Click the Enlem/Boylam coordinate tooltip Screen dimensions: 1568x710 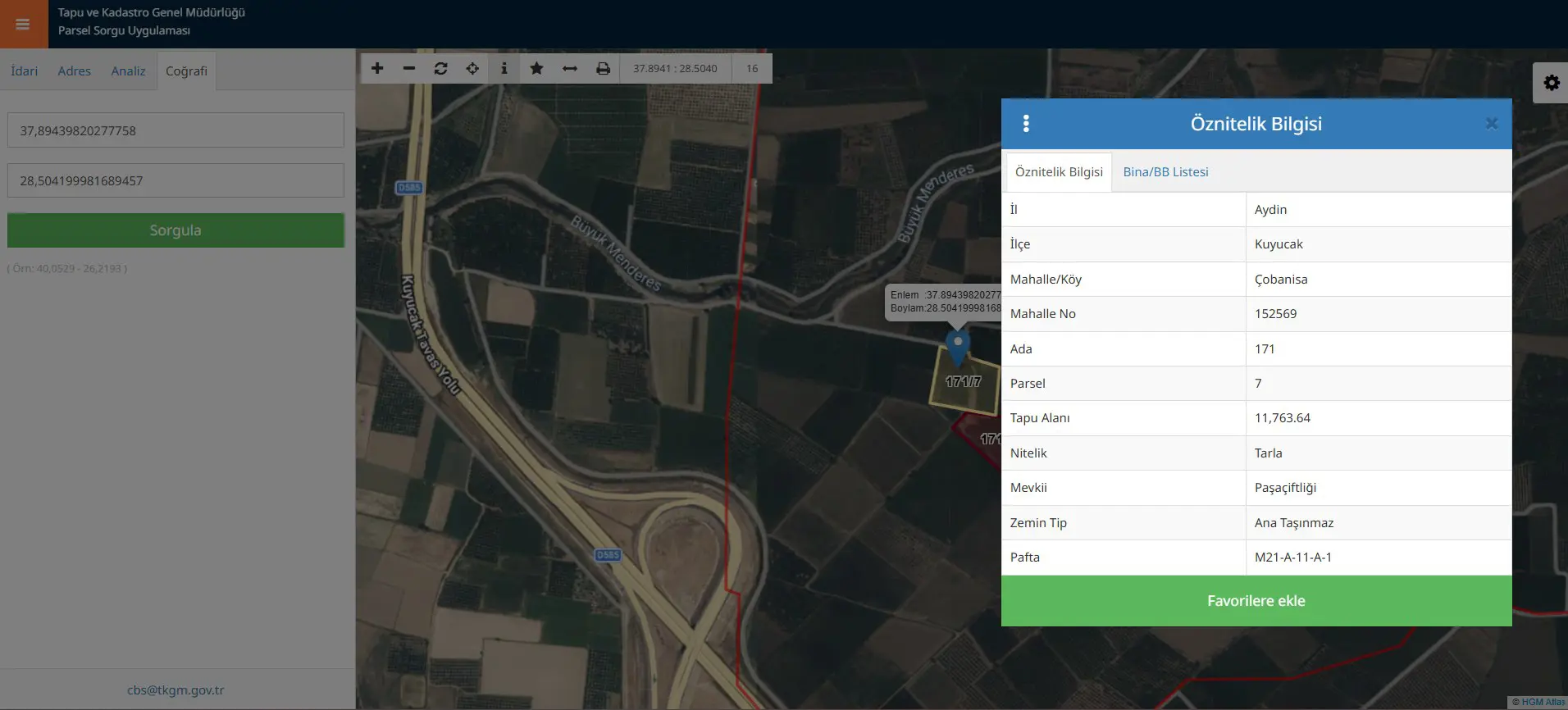[943, 302]
